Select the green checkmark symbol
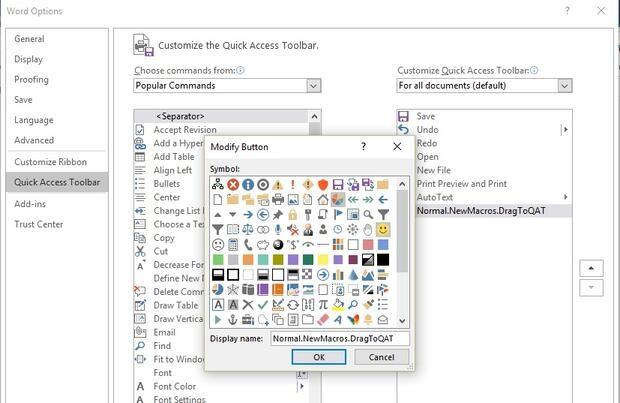The image size is (620, 403). pyautogui.click(x=263, y=305)
